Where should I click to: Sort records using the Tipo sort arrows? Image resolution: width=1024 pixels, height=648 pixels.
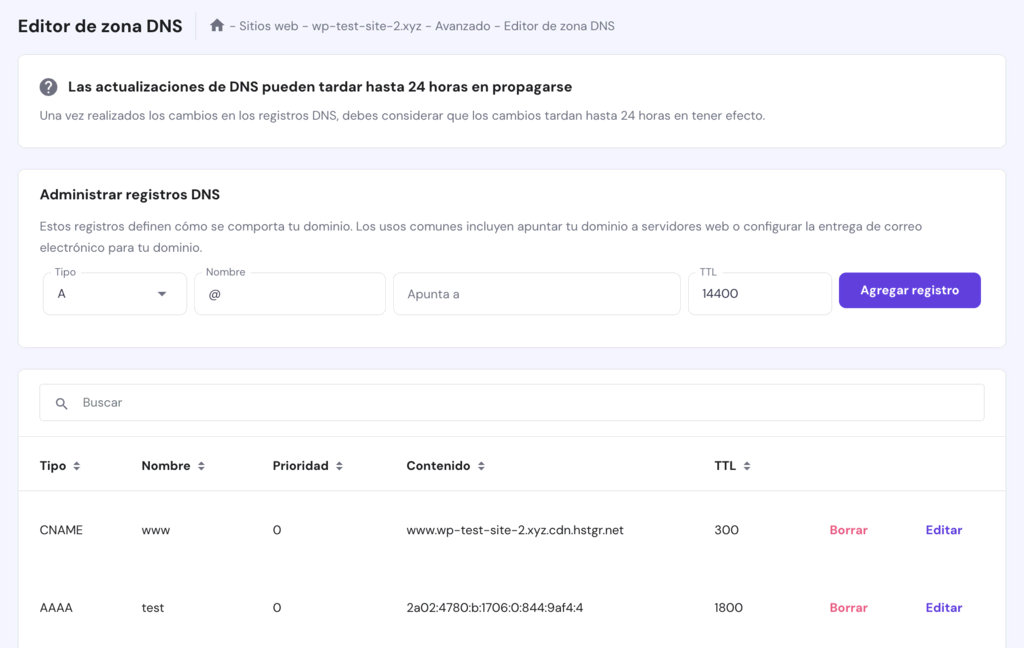pos(78,465)
